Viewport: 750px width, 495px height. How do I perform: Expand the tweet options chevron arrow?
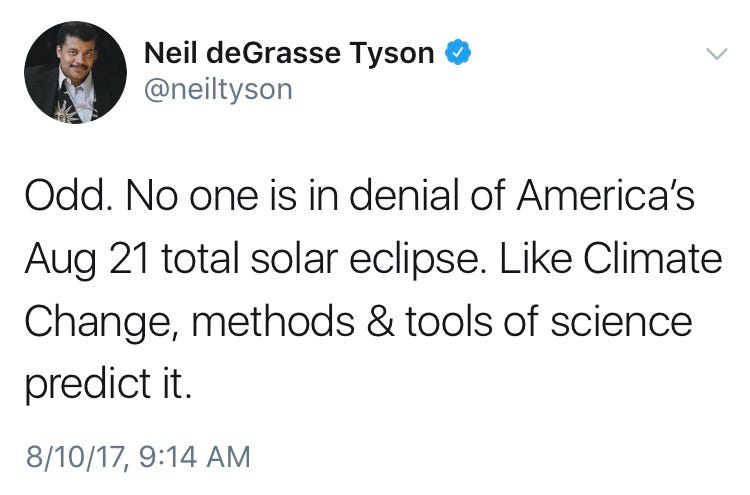click(717, 54)
